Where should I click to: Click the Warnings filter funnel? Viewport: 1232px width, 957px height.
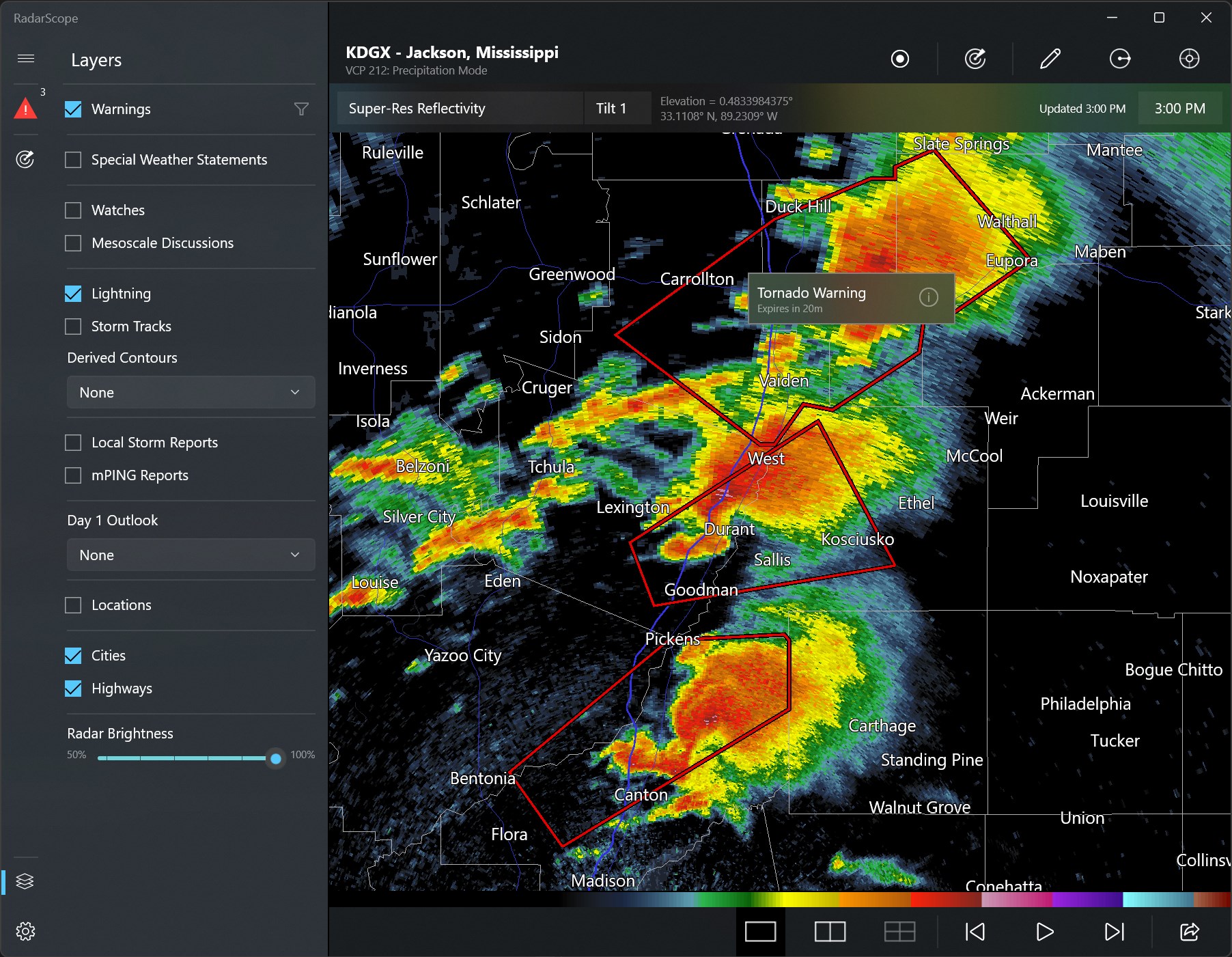click(301, 109)
